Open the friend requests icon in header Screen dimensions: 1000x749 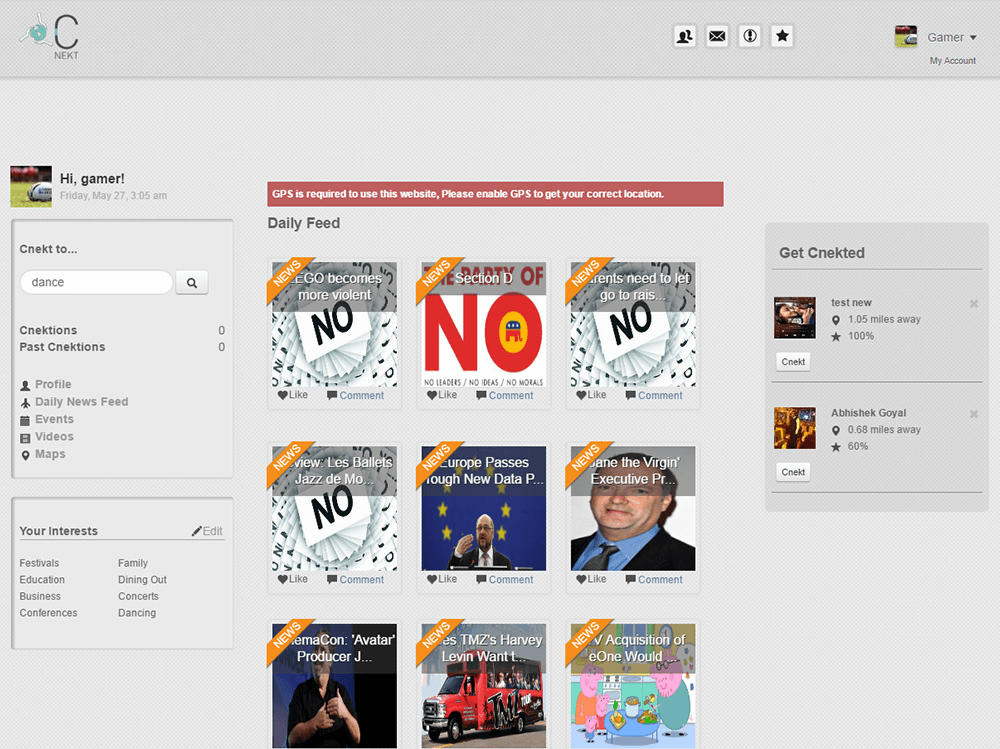pyautogui.click(x=684, y=37)
